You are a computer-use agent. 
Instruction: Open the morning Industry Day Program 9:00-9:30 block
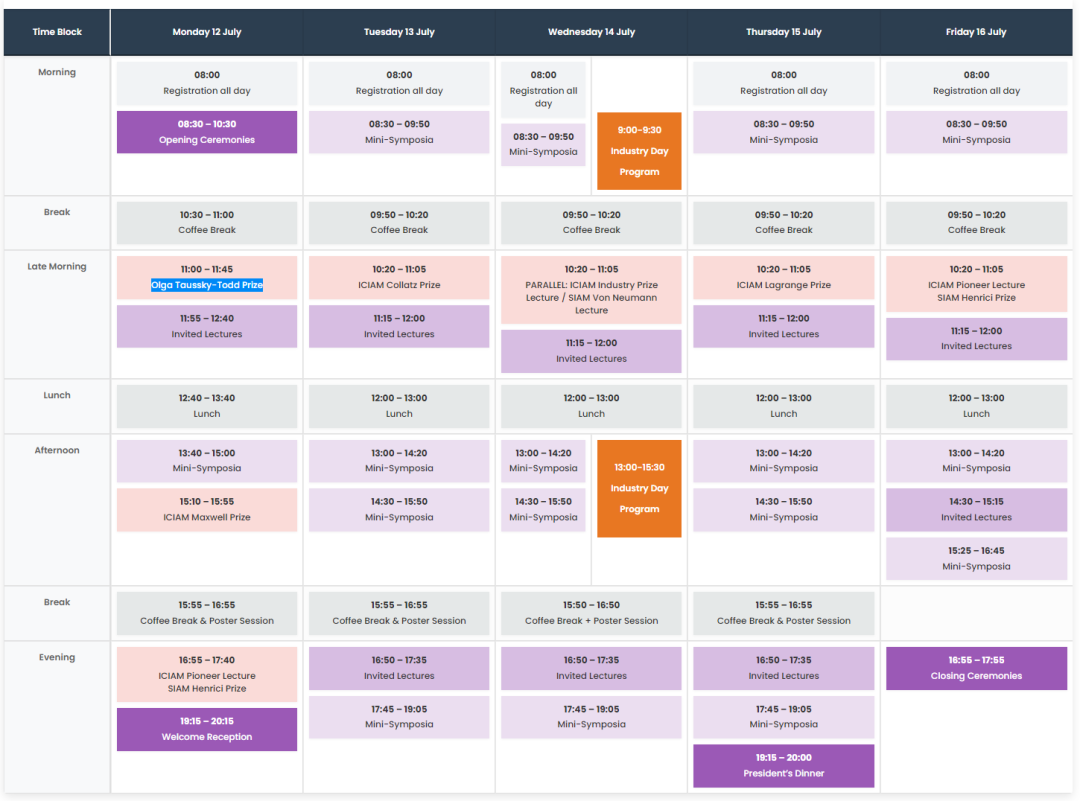[x=639, y=151]
